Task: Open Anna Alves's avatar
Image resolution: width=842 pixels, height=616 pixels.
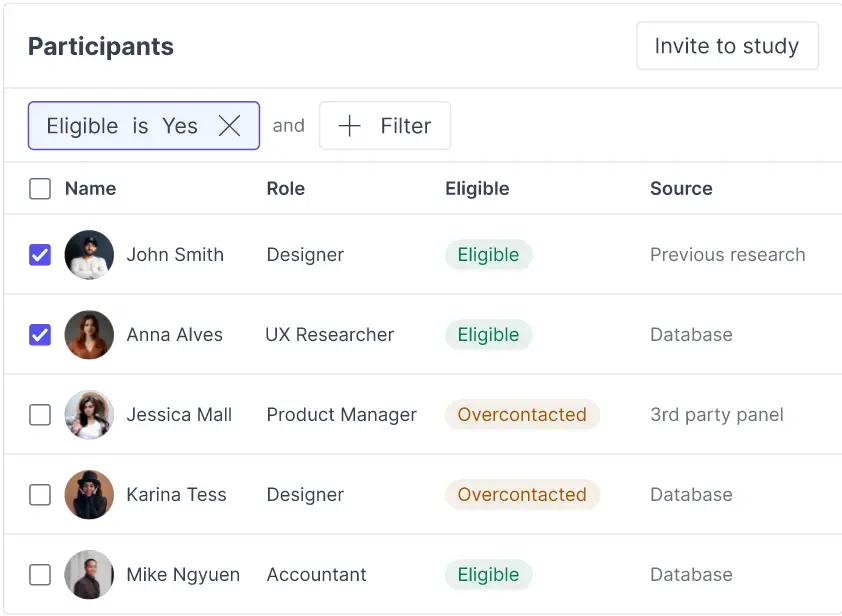Action: point(89,335)
